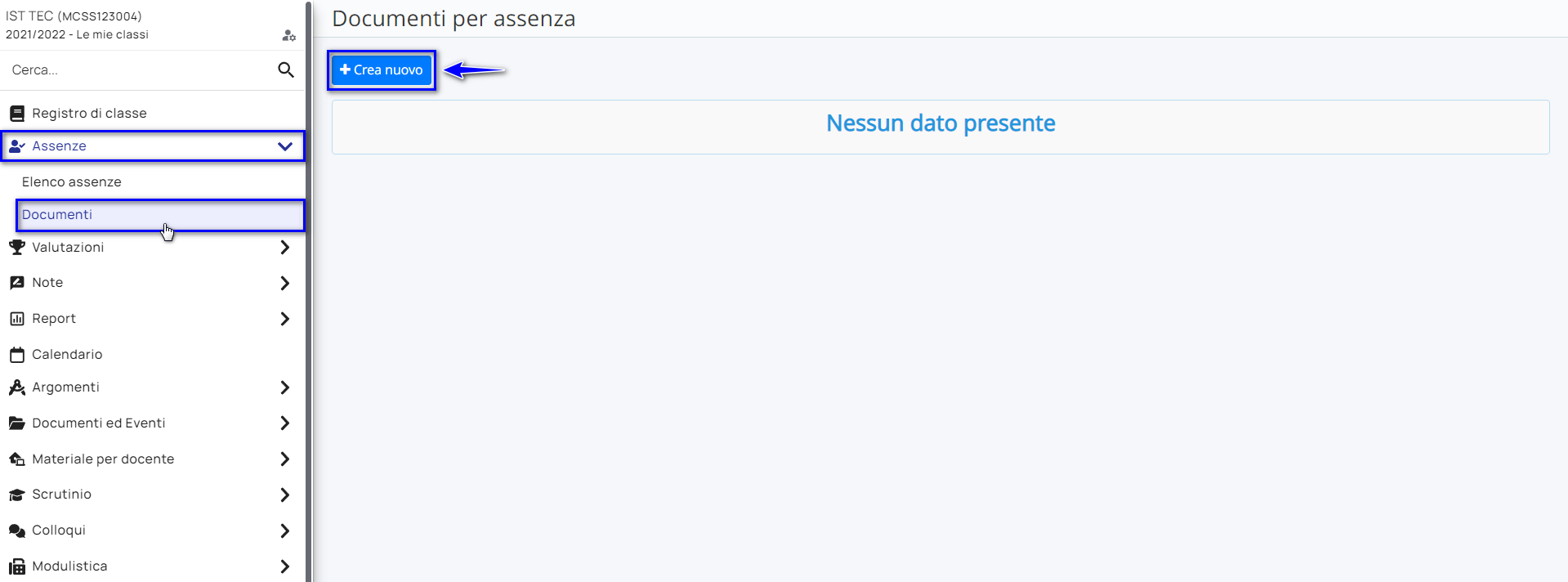Viewport: 1568px width, 582px height.
Task: Click the search magnifier icon
Action: [x=285, y=70]
